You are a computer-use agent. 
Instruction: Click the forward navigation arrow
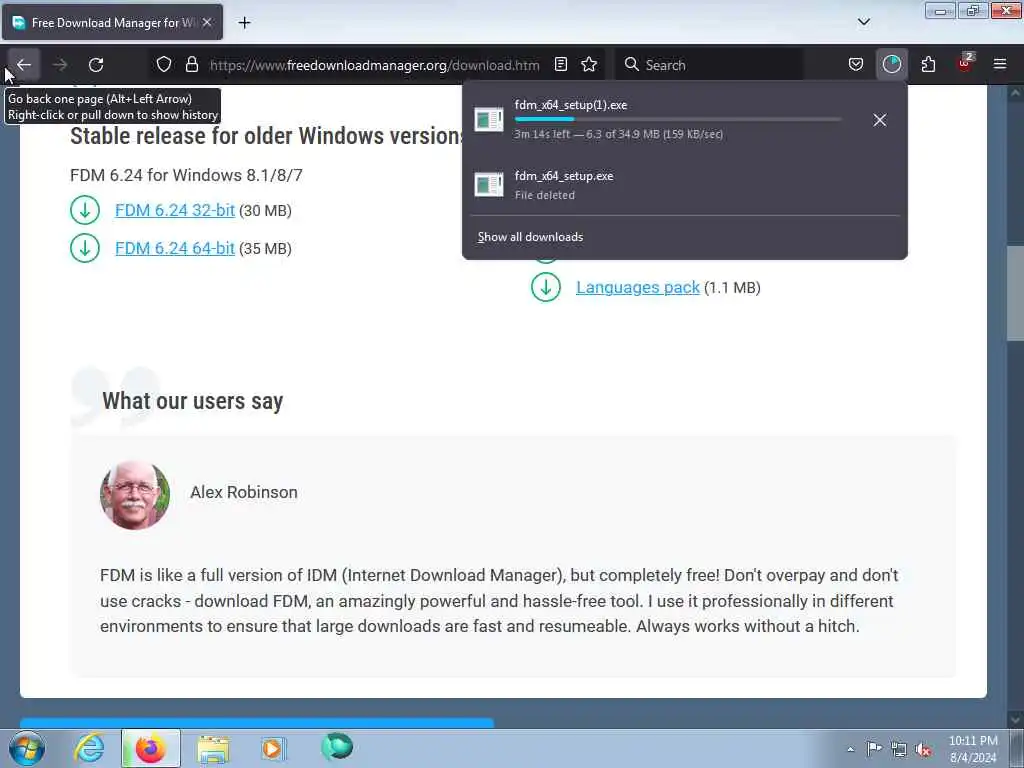(x=60, y=65)
